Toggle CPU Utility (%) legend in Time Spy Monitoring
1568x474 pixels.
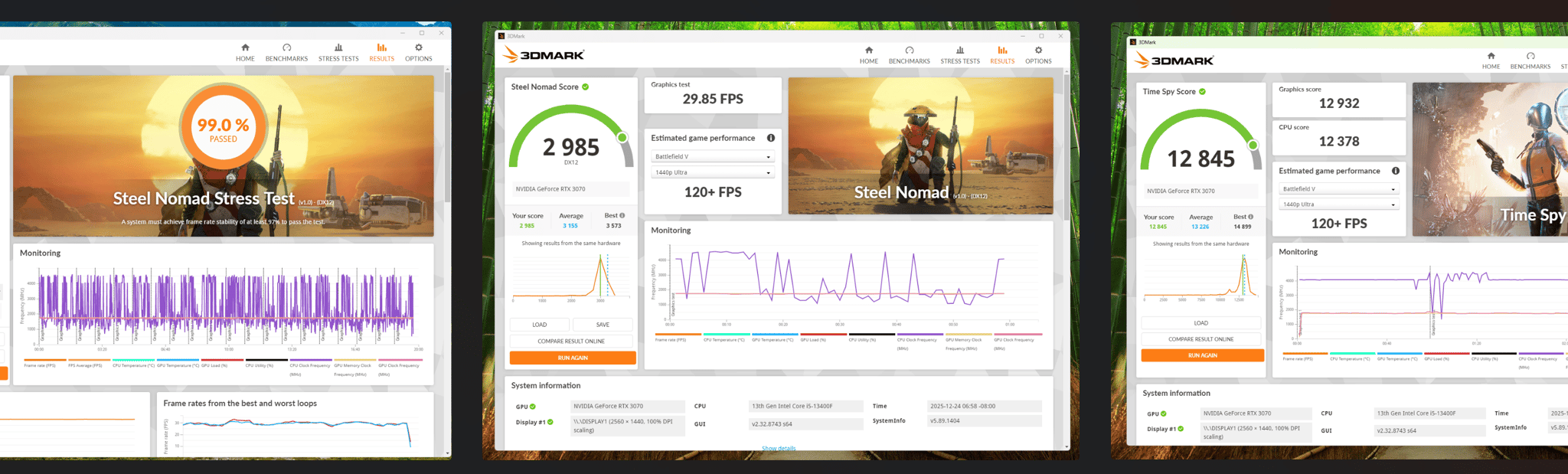(1493, 356)
